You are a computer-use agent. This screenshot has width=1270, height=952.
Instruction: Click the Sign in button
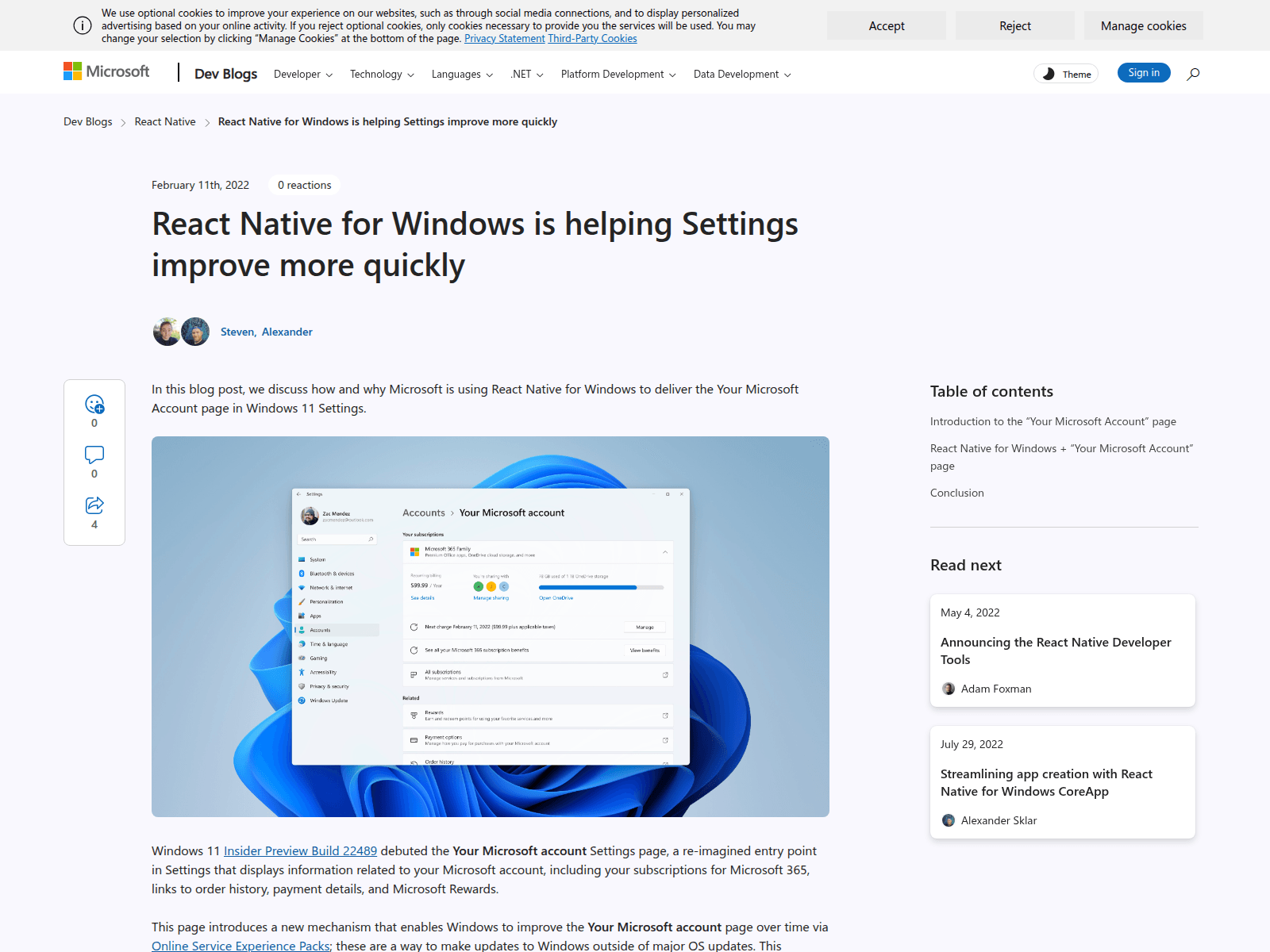[x=1144, y=73]
